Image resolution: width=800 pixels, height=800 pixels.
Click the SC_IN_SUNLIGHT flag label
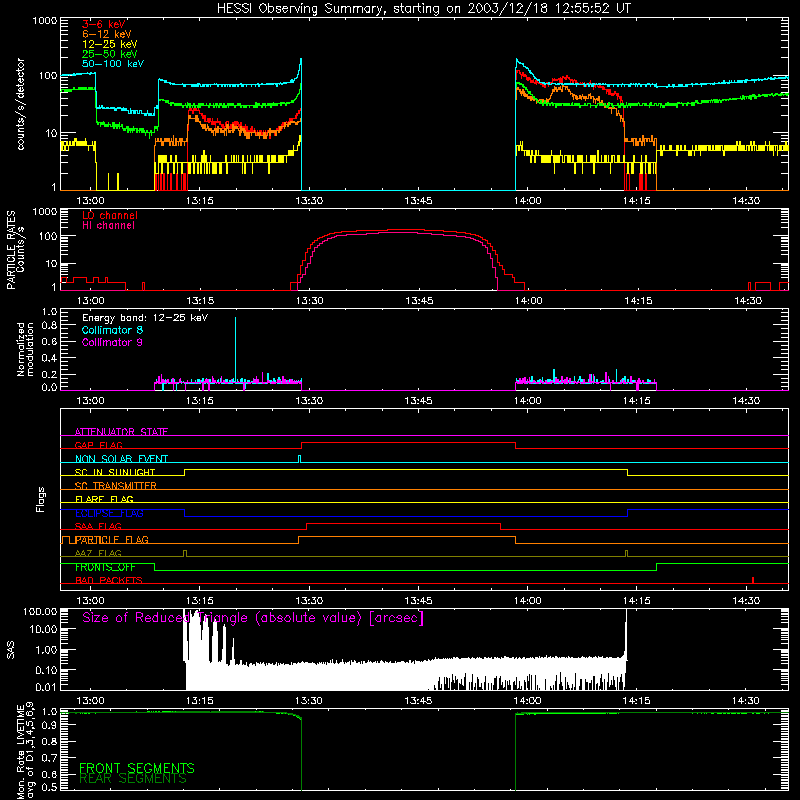pyautogui.click(x=115, y=472)
